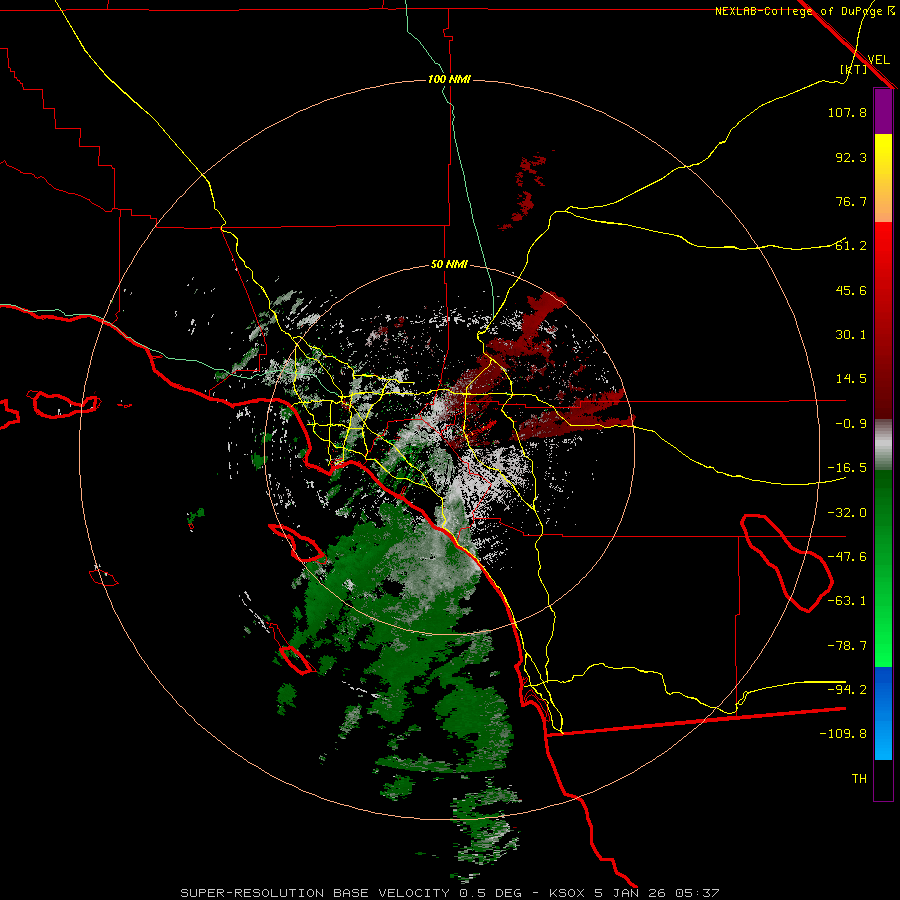Click the -0.9 velocity scale value
The image size is (900, 900).
click(851, 424)
